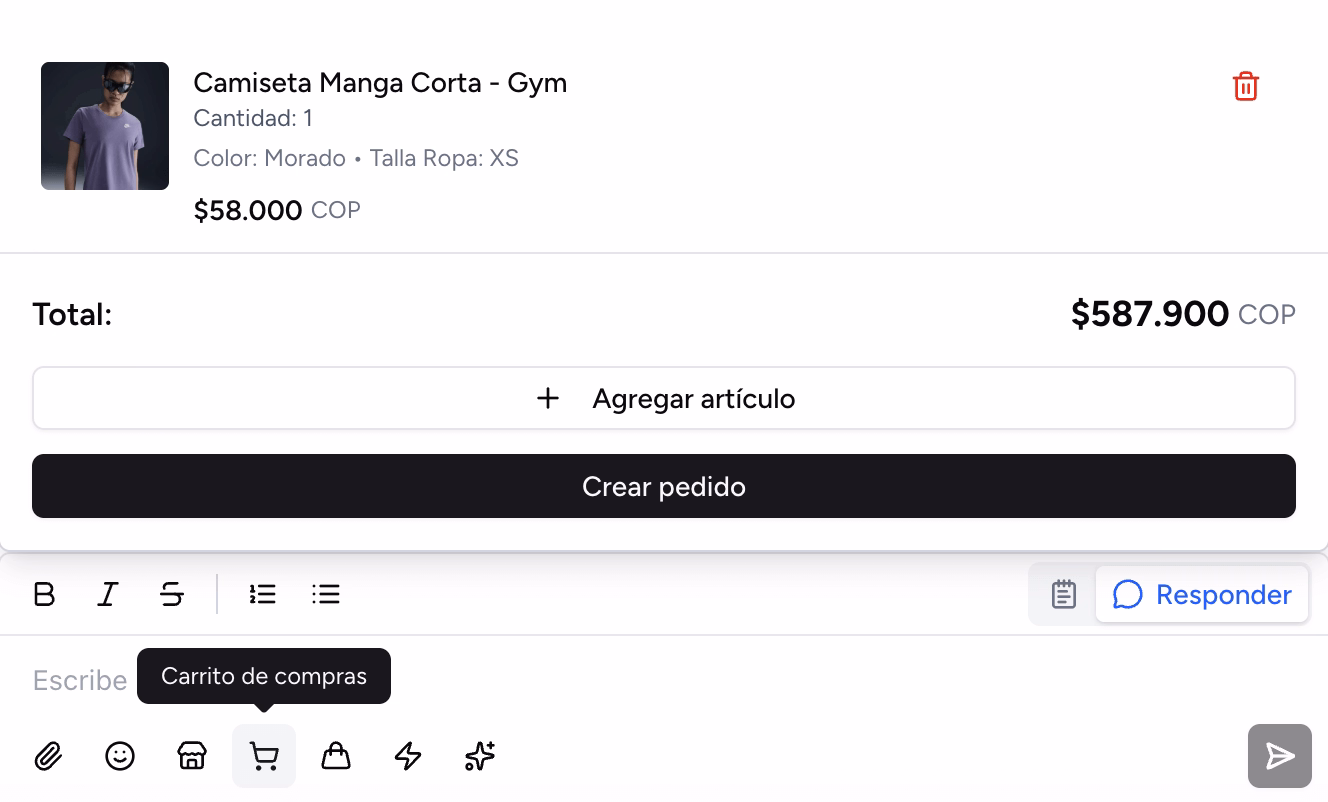Viewport: 1328px width, 802px height.
Task: Insert a numbered list
Action: pyautogui.click(x=262, y=595)
